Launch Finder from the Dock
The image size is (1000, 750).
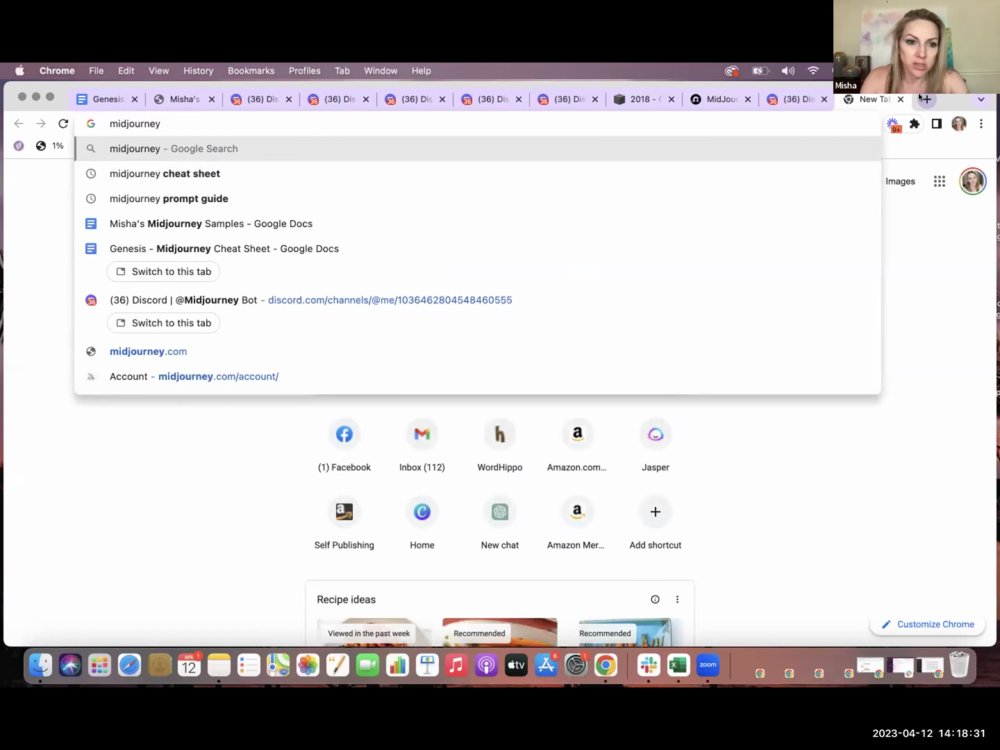40,665
